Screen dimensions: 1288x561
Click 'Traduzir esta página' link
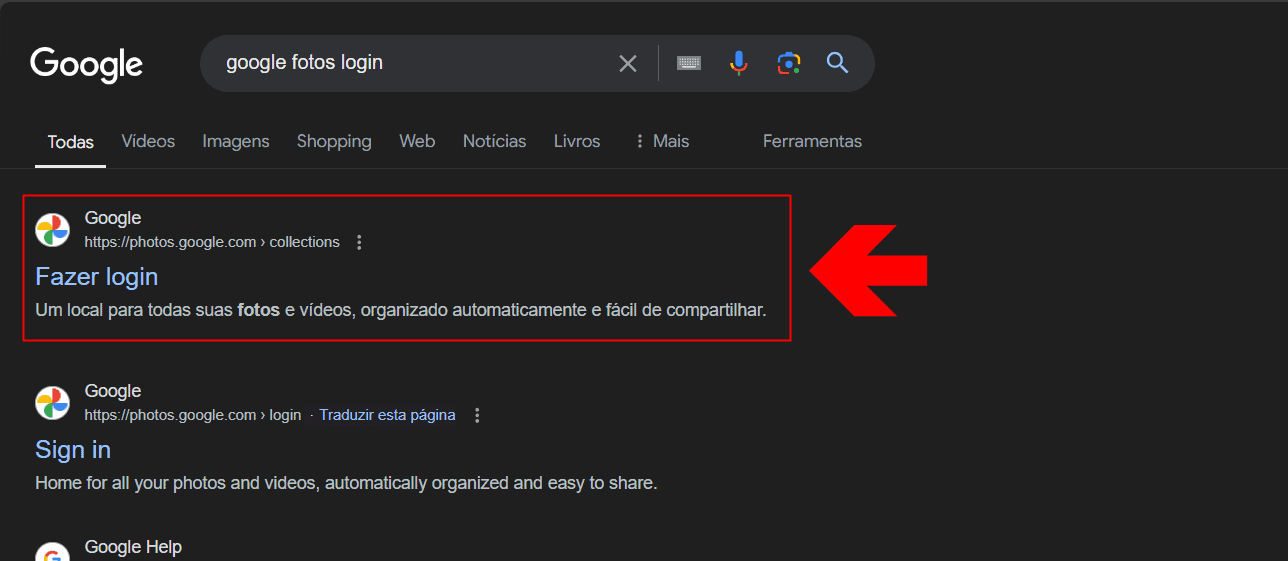pyautogui.click(x=387, y=415)
